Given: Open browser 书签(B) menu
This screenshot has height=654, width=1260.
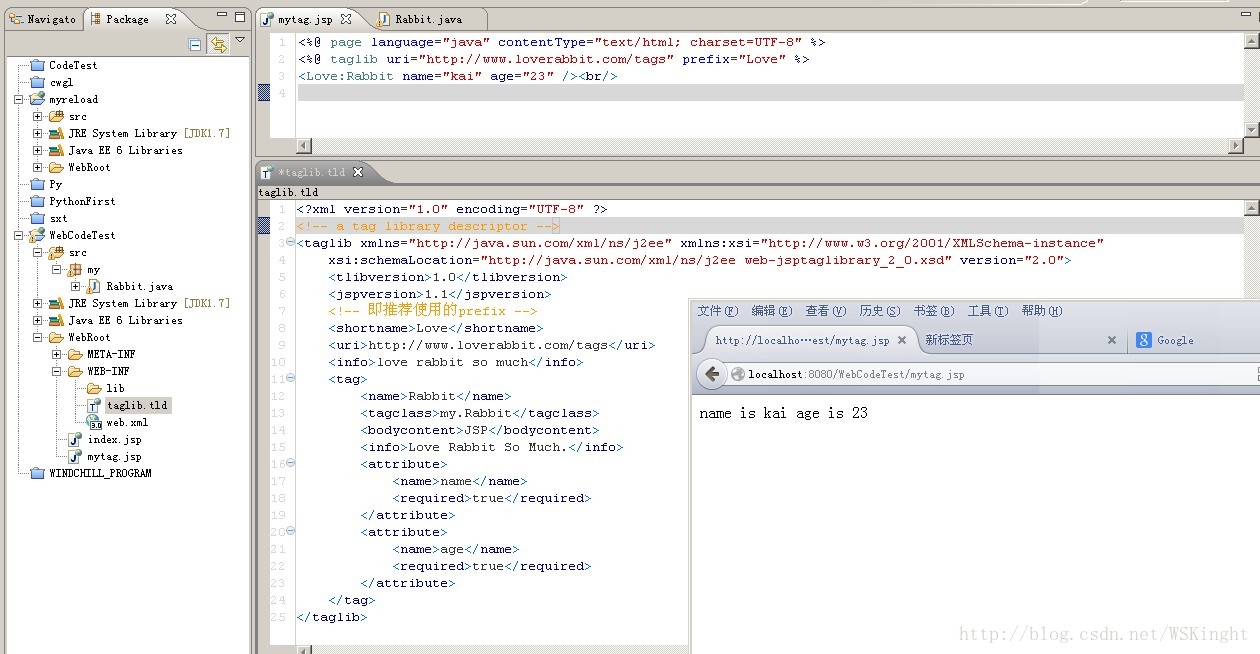Looking at the screenshot, I should coord(934,311).
